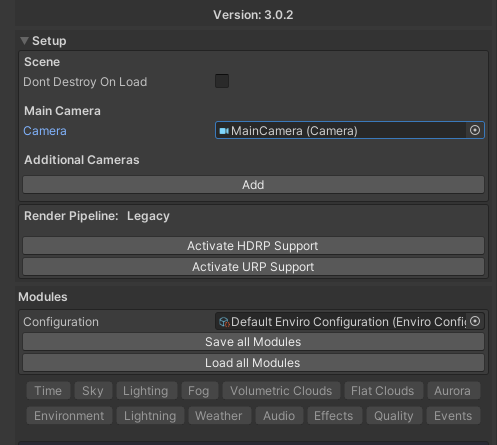
Task: Open the Environment module
Action: (69, 416)
